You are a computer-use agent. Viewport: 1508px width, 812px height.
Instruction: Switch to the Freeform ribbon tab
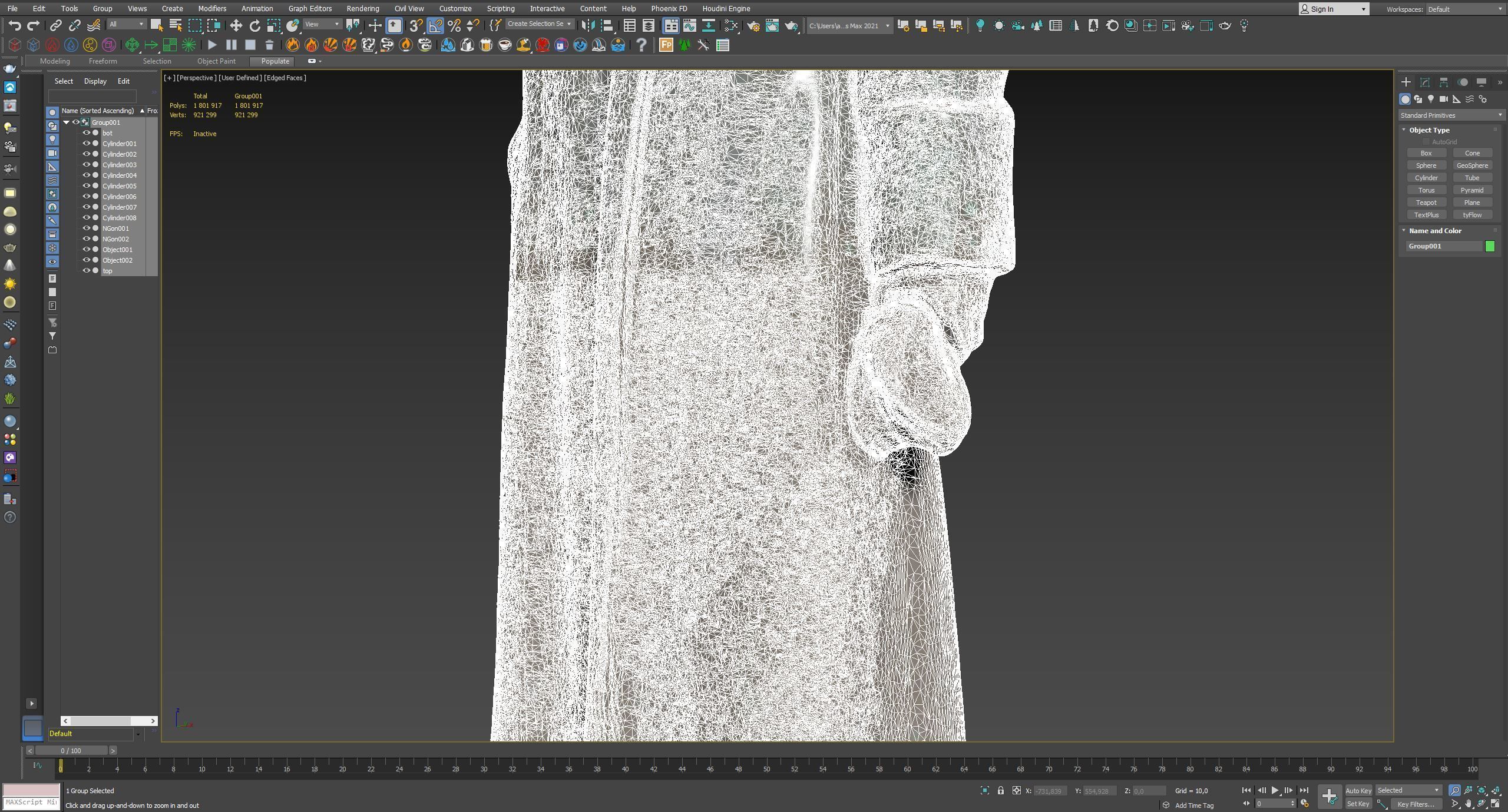[102, 61]
